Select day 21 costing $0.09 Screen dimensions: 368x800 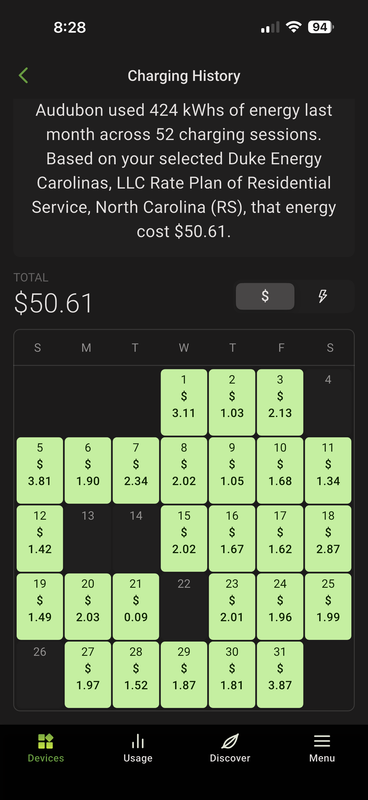[x=136, y=606]
